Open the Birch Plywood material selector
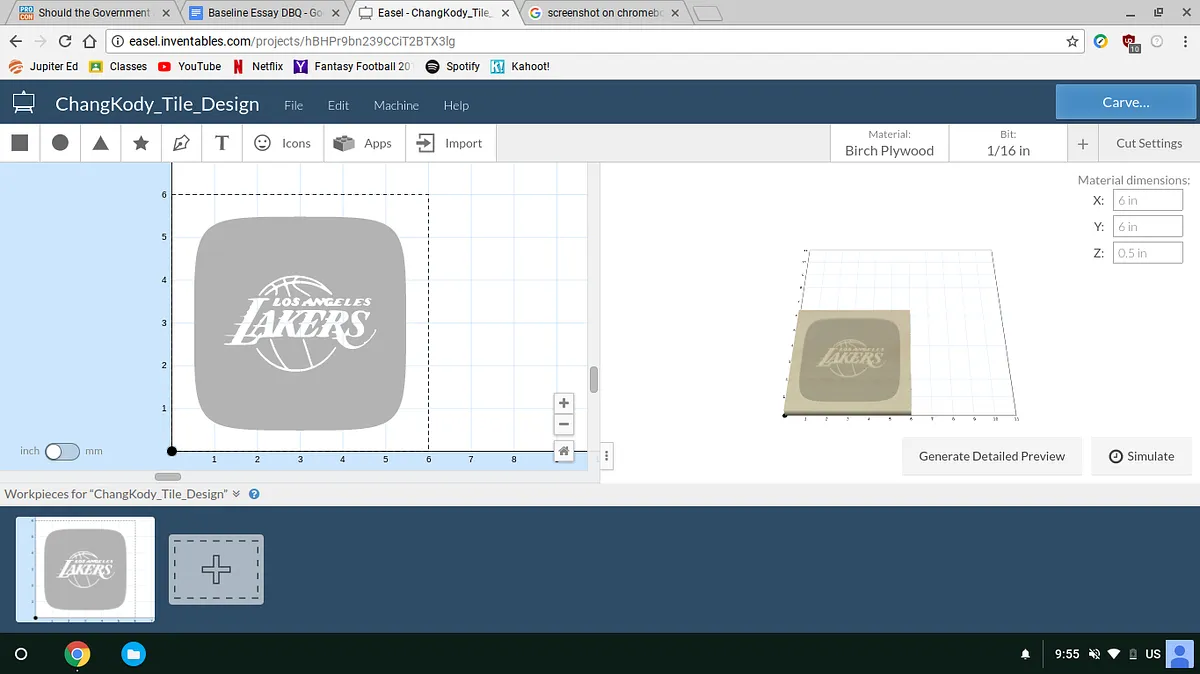 click(x=889, y=143)
